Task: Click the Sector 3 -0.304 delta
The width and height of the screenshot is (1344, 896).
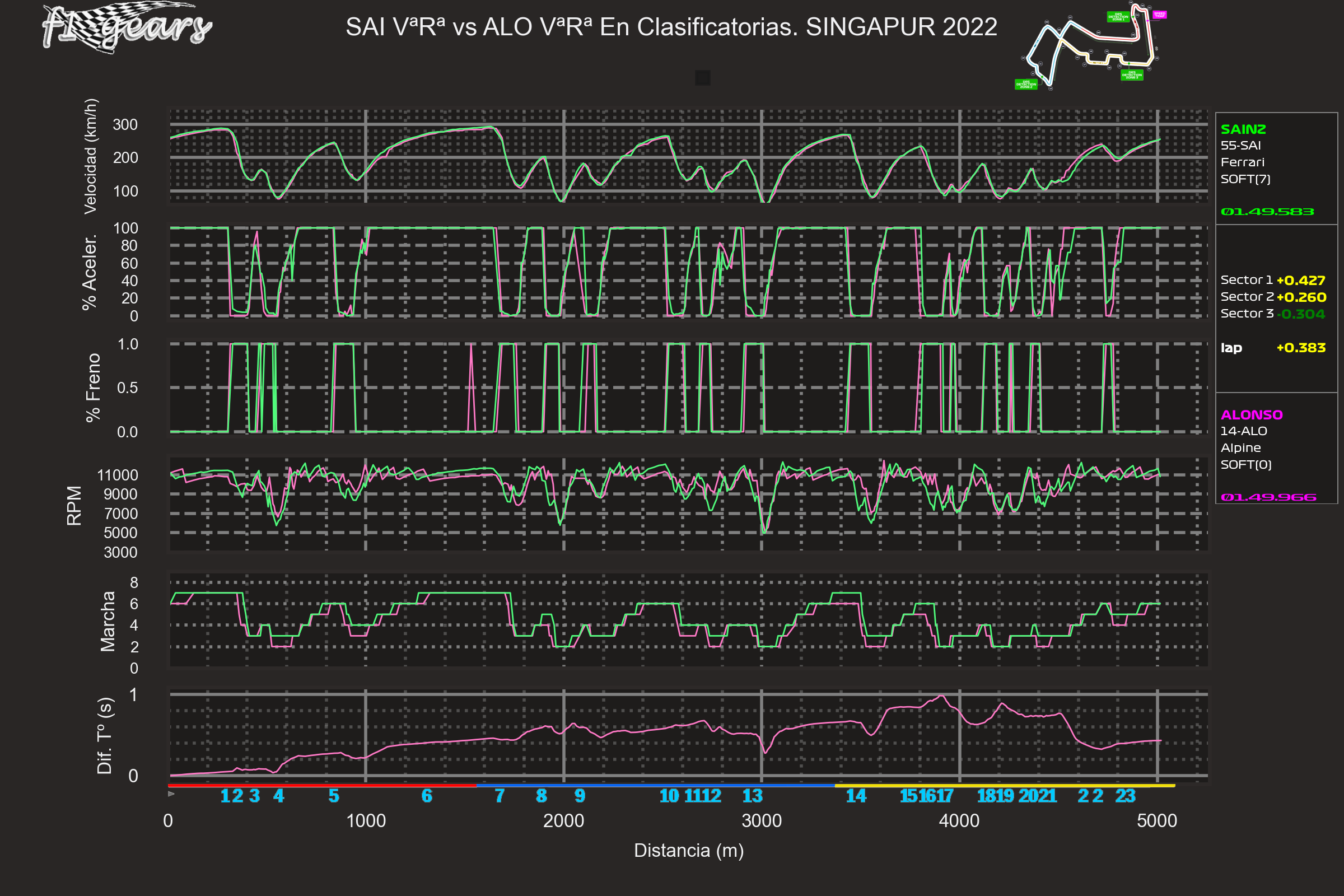Action: [x=1303, y=314]
